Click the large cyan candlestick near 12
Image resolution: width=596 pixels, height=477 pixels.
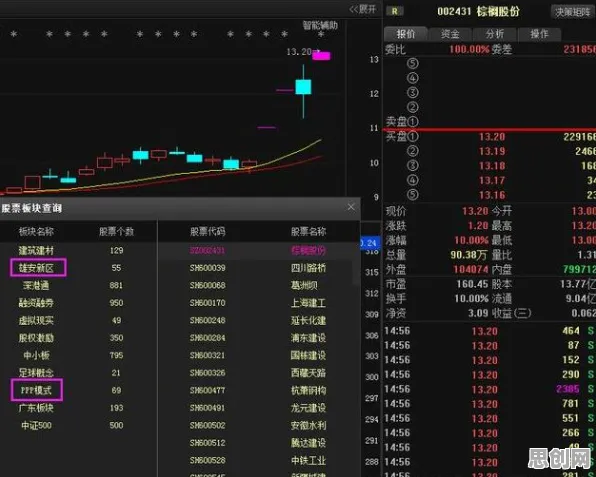click(303, 87)
